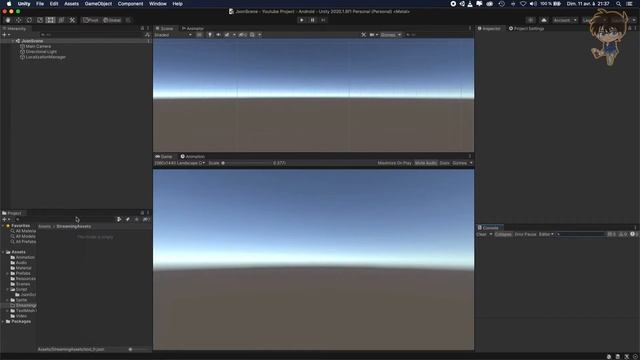Select the Rotate tool in toolbar
The width and height of the screenshot is (640, 360).
coord(29,20)
